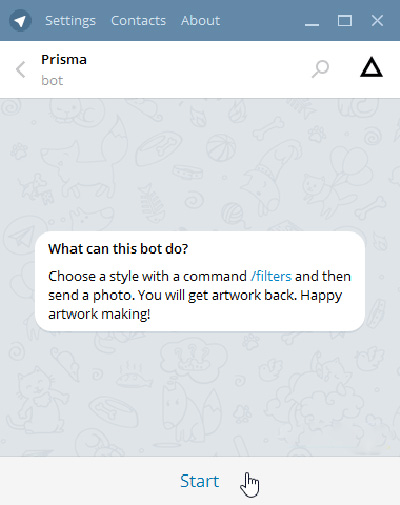Click the doodle chat background above the message
Image resolution: width=400 pixels, height=505 pixels.
(x=200, y=163)
